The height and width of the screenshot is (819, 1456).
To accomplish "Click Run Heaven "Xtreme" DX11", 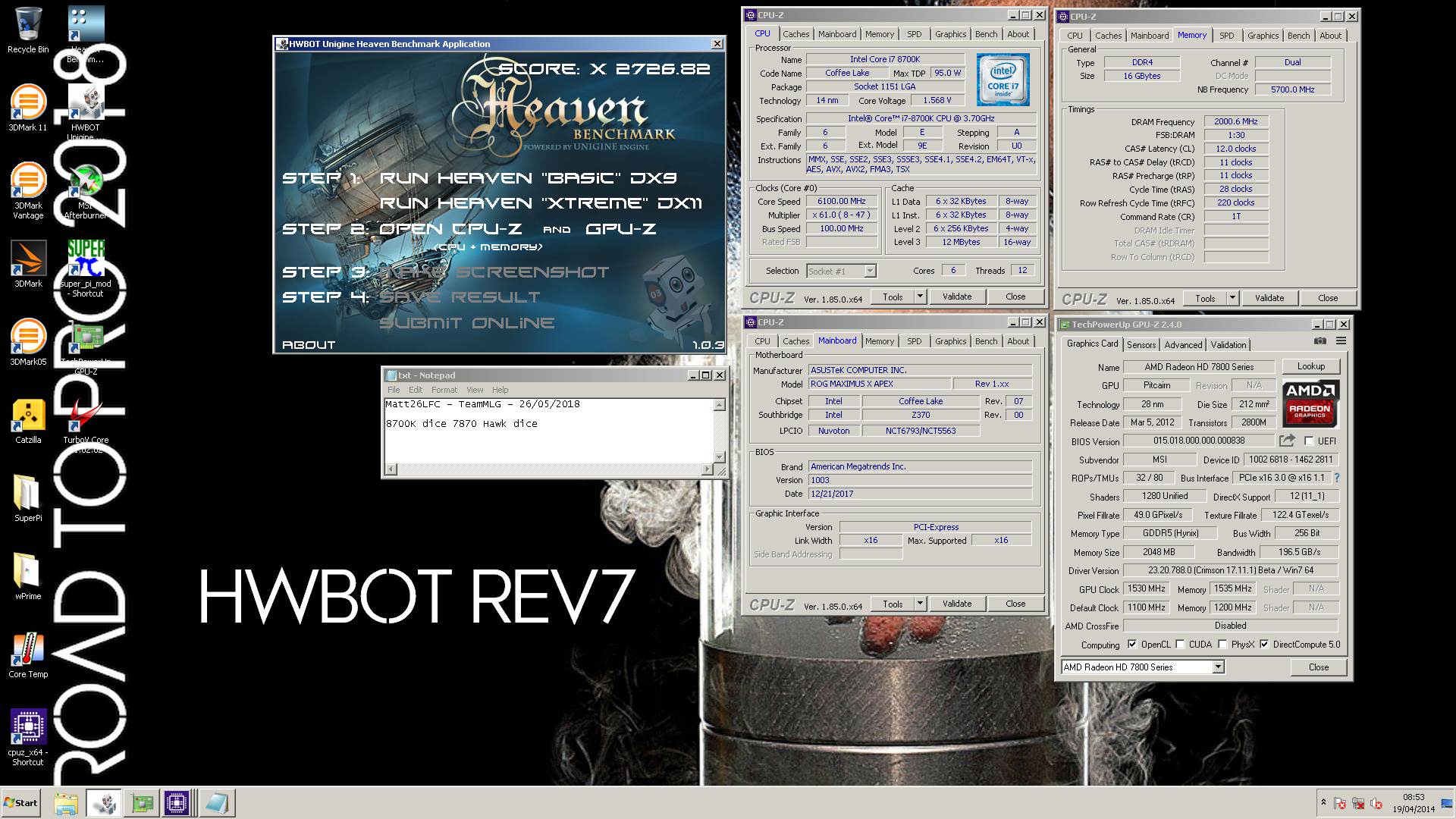I will pos(541,203).
